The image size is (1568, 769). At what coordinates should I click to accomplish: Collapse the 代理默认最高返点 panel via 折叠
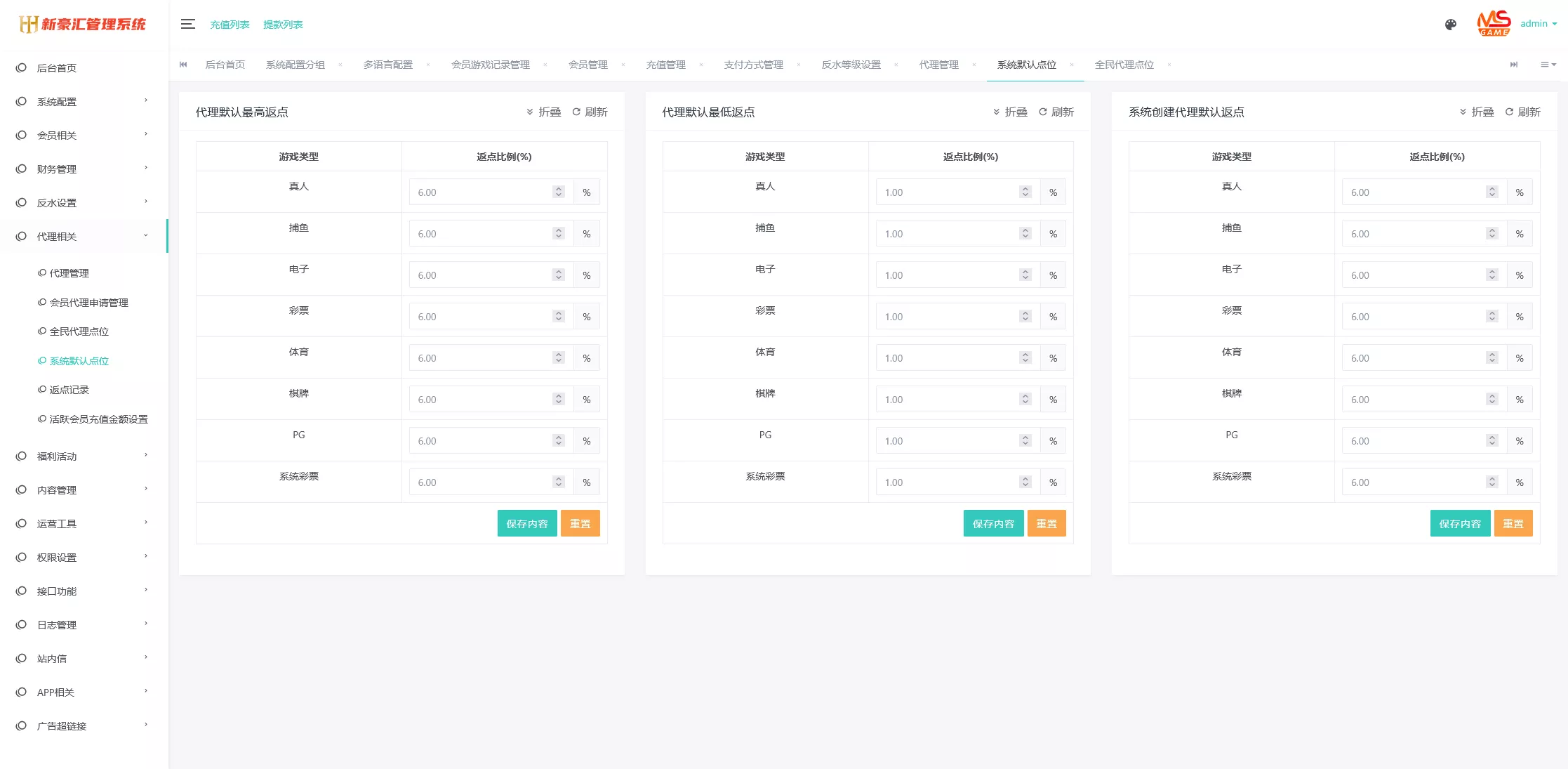pos(544,112)
